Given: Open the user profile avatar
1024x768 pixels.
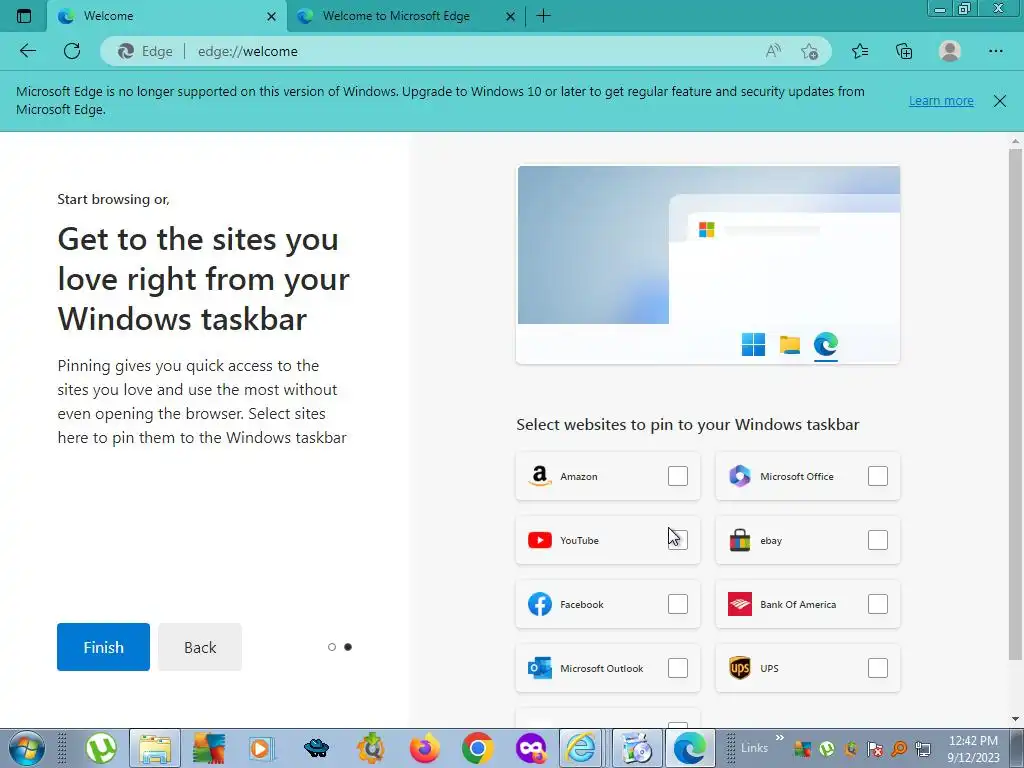Looking at the screenshot, I should pos(950,51).
